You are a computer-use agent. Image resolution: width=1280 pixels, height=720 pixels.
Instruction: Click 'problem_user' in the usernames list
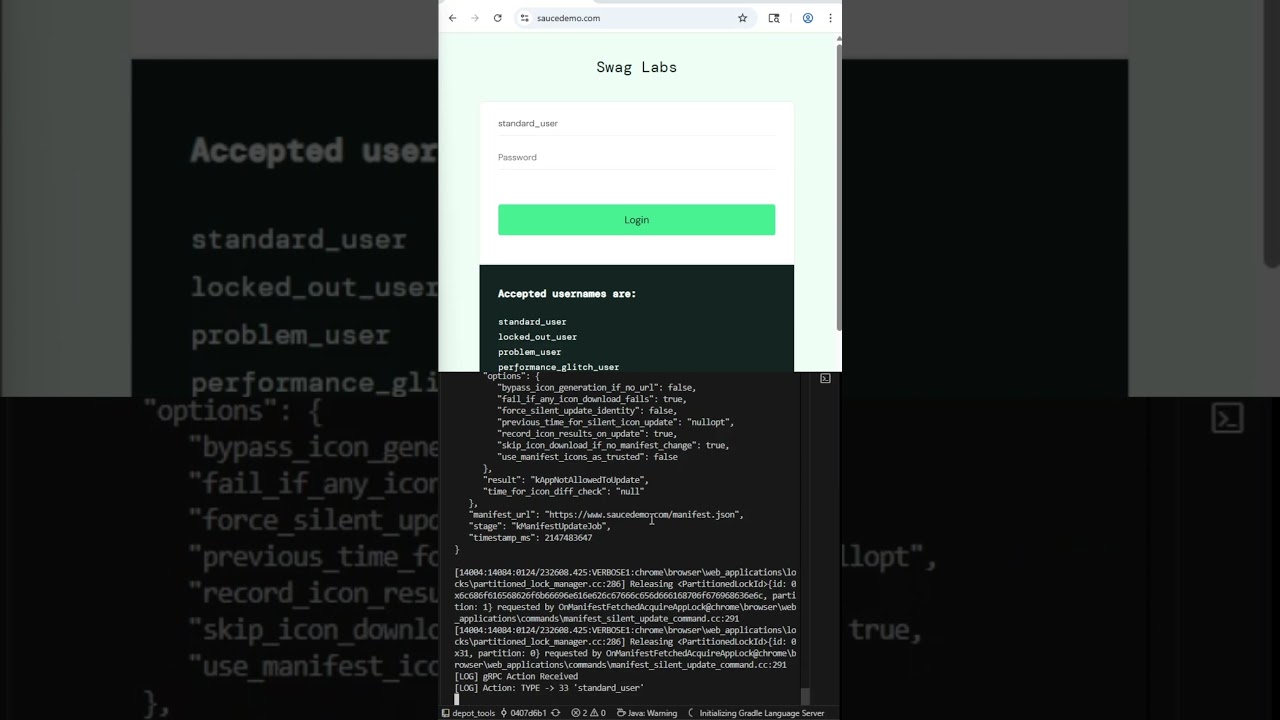click(x=530, y=352)
